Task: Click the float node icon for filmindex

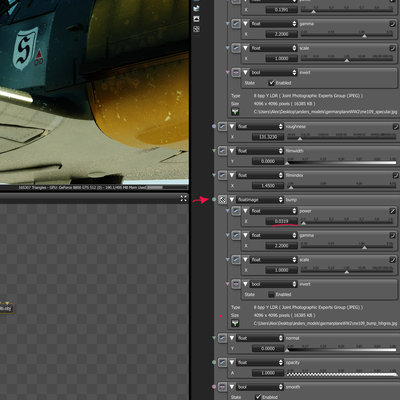Action: click(x=222, y=175)
